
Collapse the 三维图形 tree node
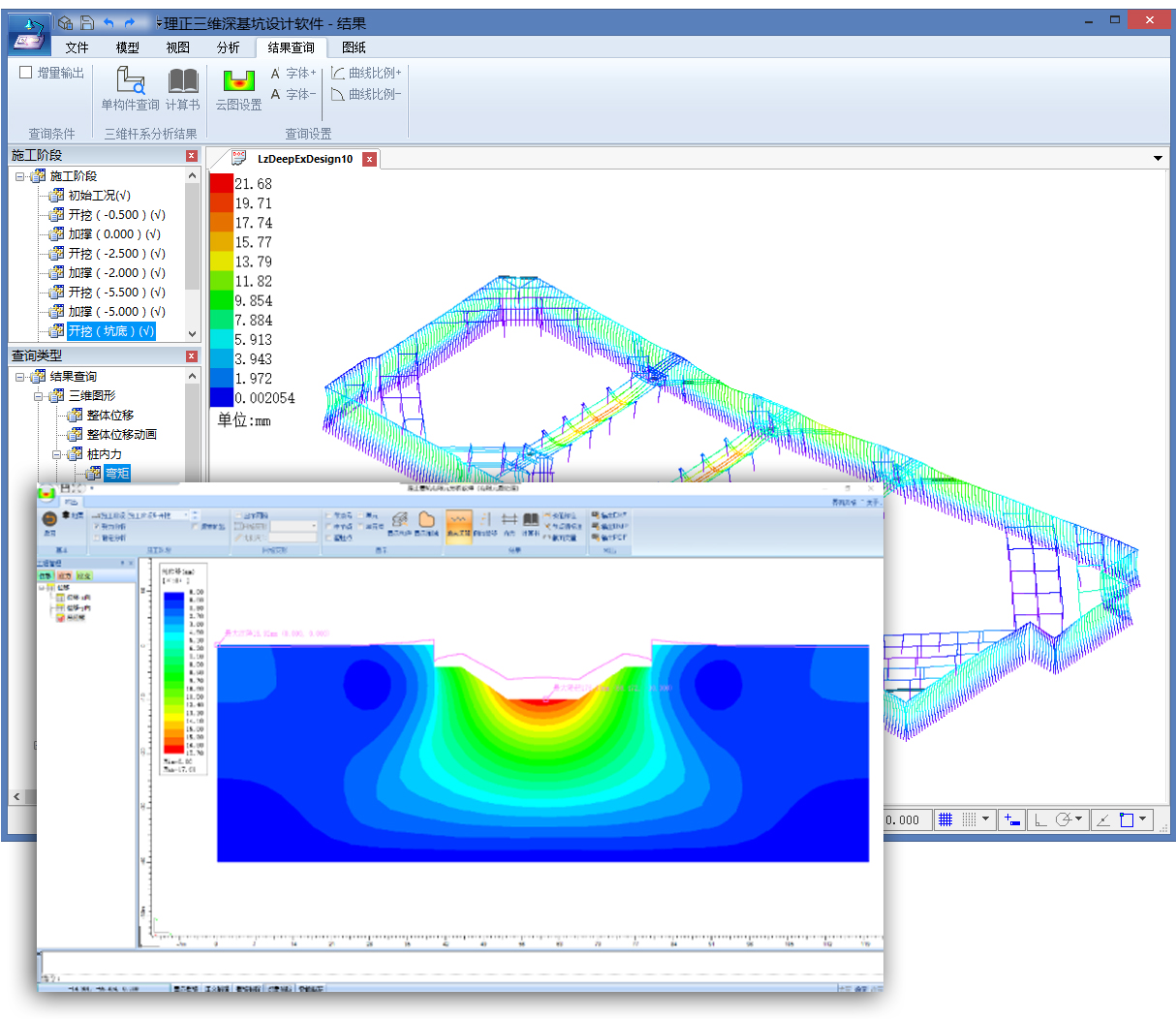point(39,396)
